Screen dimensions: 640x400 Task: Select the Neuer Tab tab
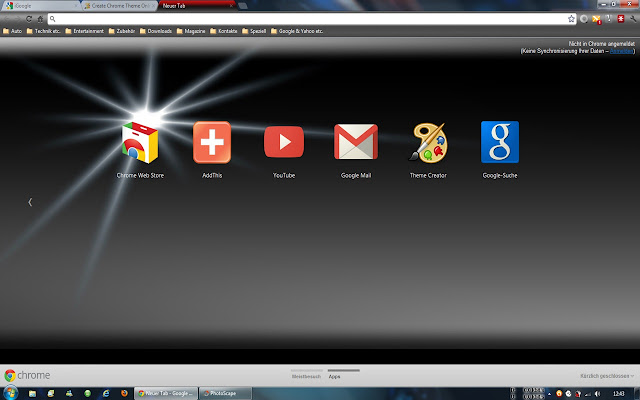[196, 6]
